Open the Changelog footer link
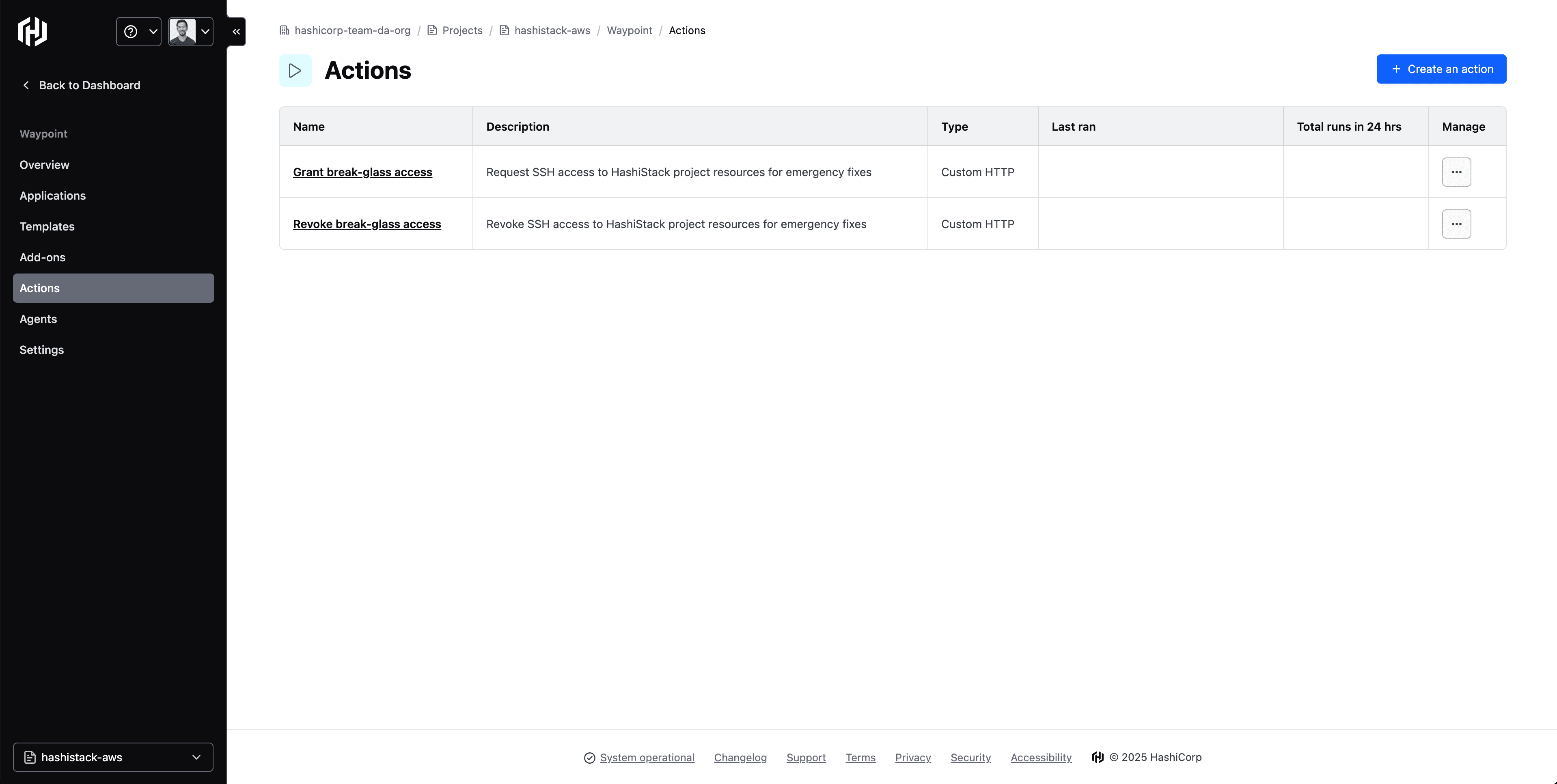1557x784 pixels. (740, 757)
